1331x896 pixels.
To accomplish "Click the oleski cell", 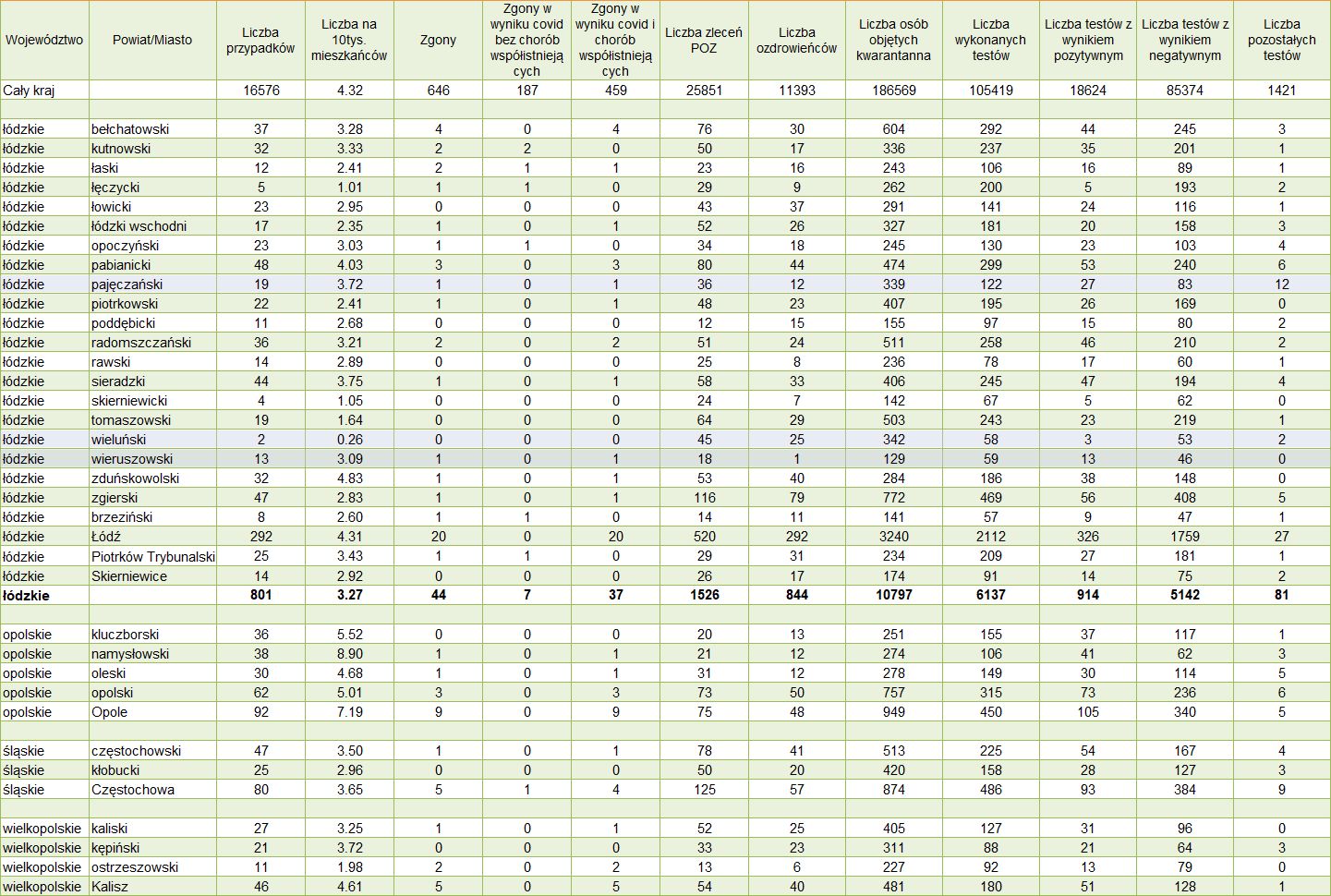I will click(x=152, y=673).
